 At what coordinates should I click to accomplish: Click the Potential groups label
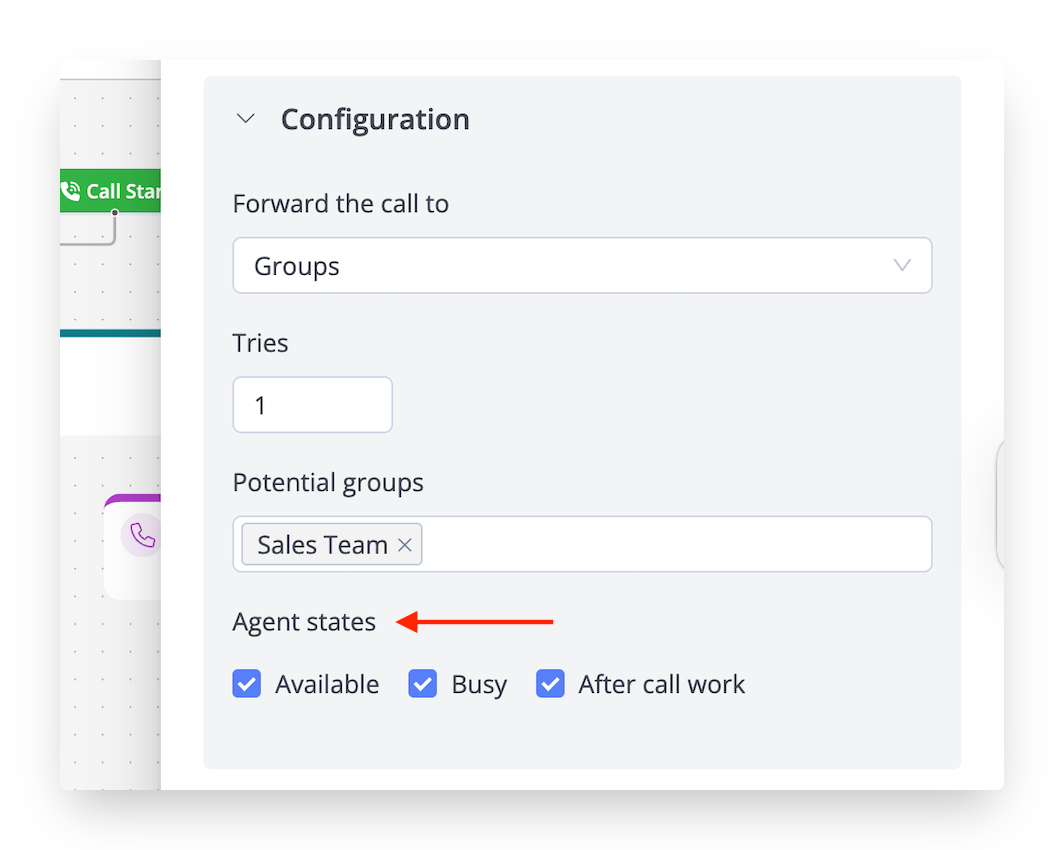[x=328, y=483]
